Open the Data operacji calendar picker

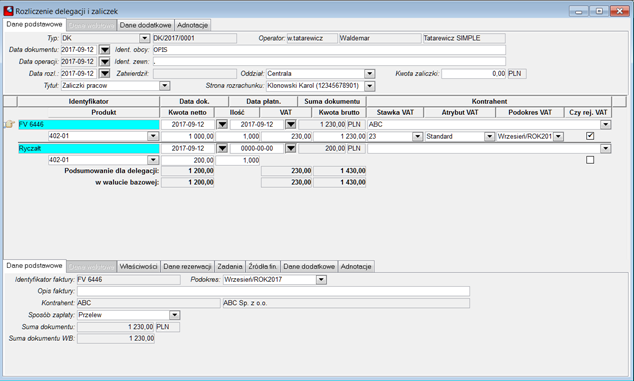click(x=105, y=61)
